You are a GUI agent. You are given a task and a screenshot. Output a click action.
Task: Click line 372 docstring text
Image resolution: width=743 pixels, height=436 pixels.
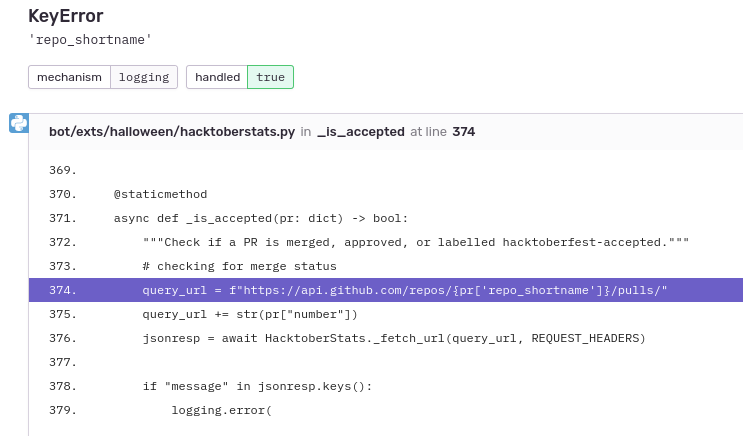coord(416,242)
